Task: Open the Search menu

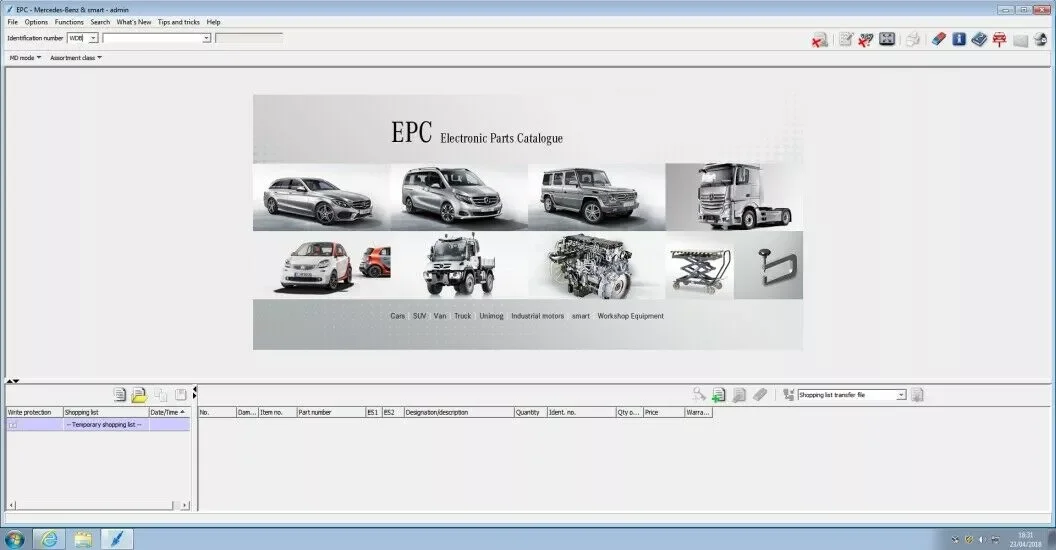Action: tap(100, 22)
